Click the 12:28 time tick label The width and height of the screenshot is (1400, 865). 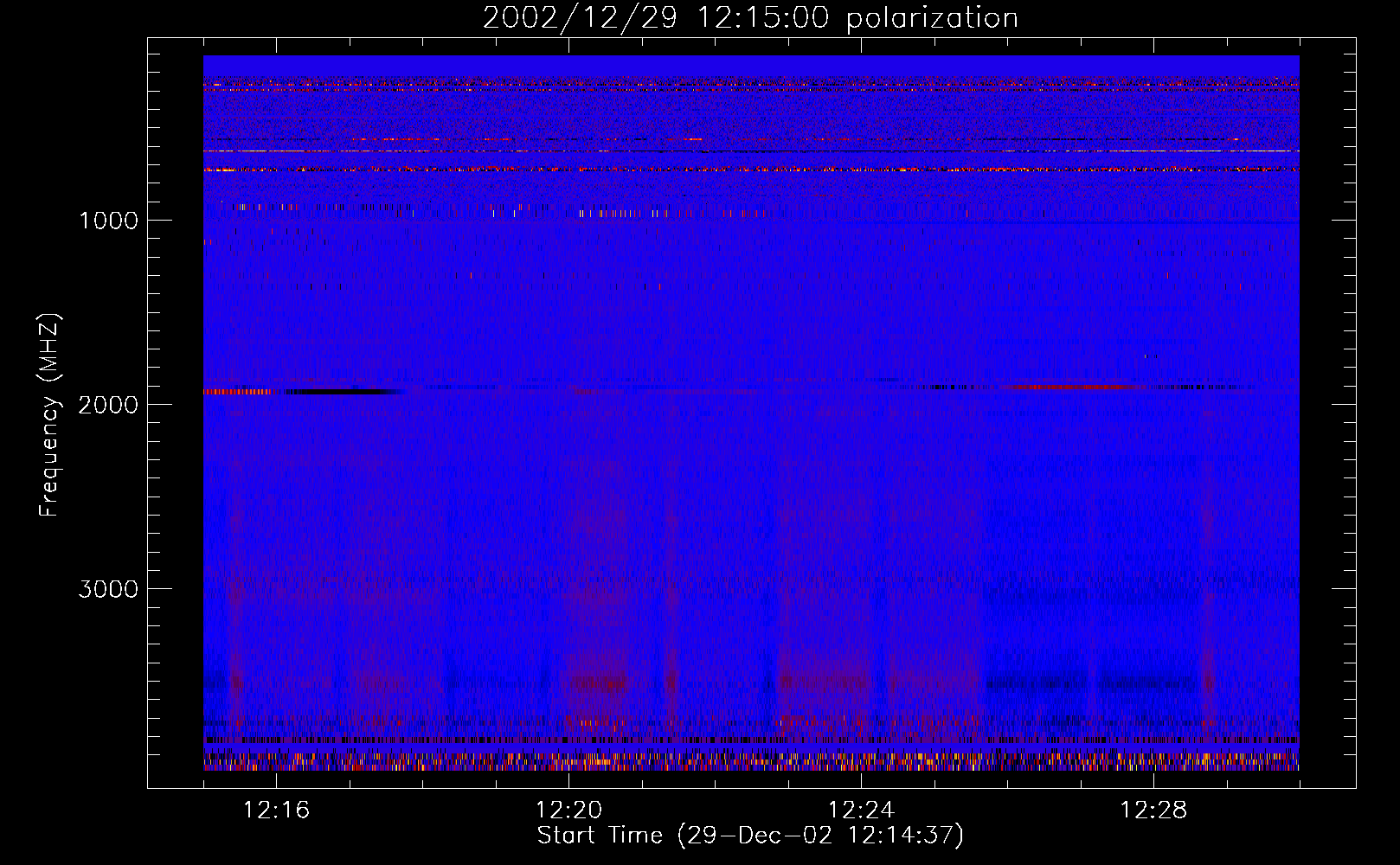[x=1153, y=811]
